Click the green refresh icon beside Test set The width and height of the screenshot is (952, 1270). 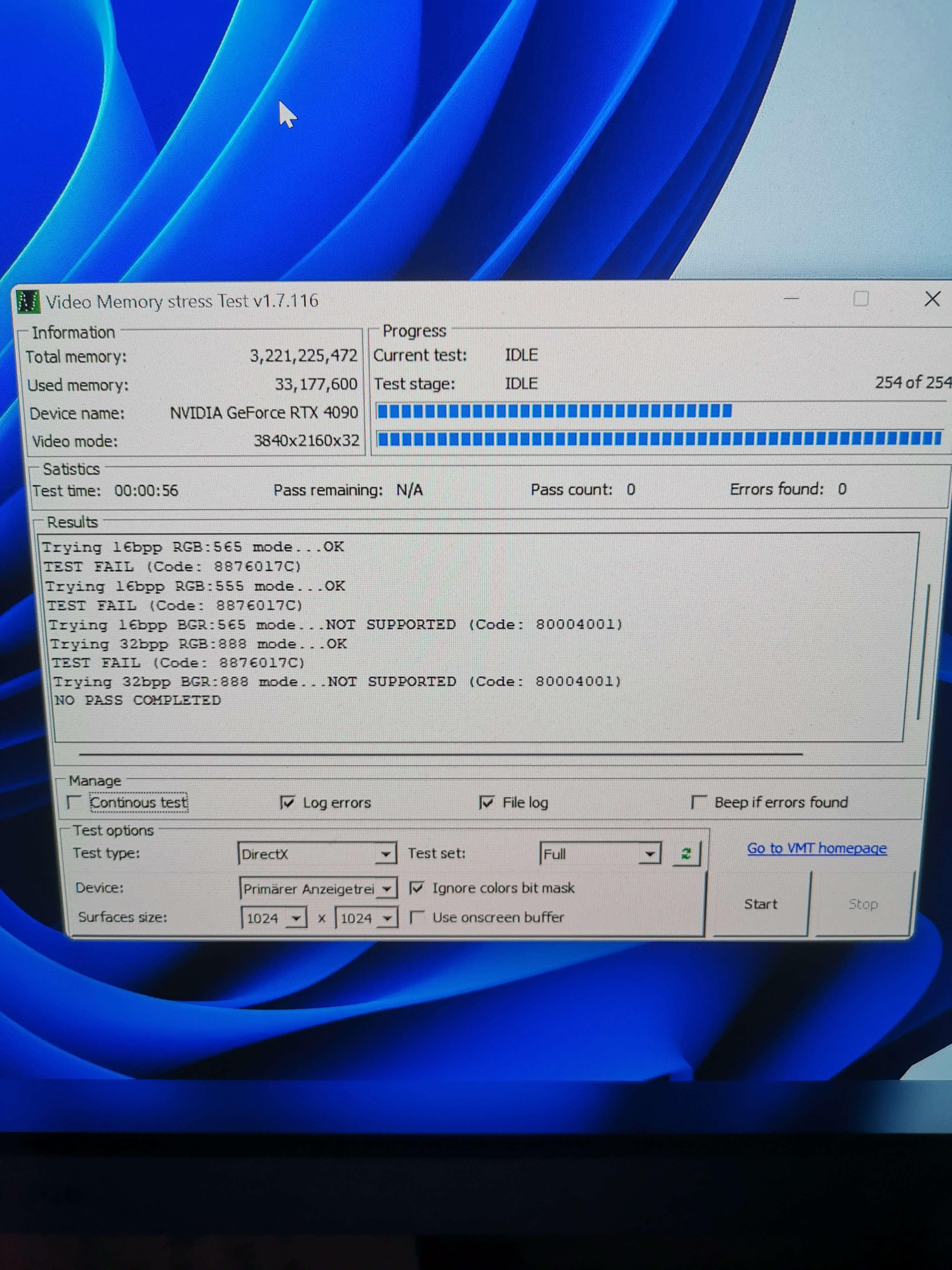[x=686, y=853]
